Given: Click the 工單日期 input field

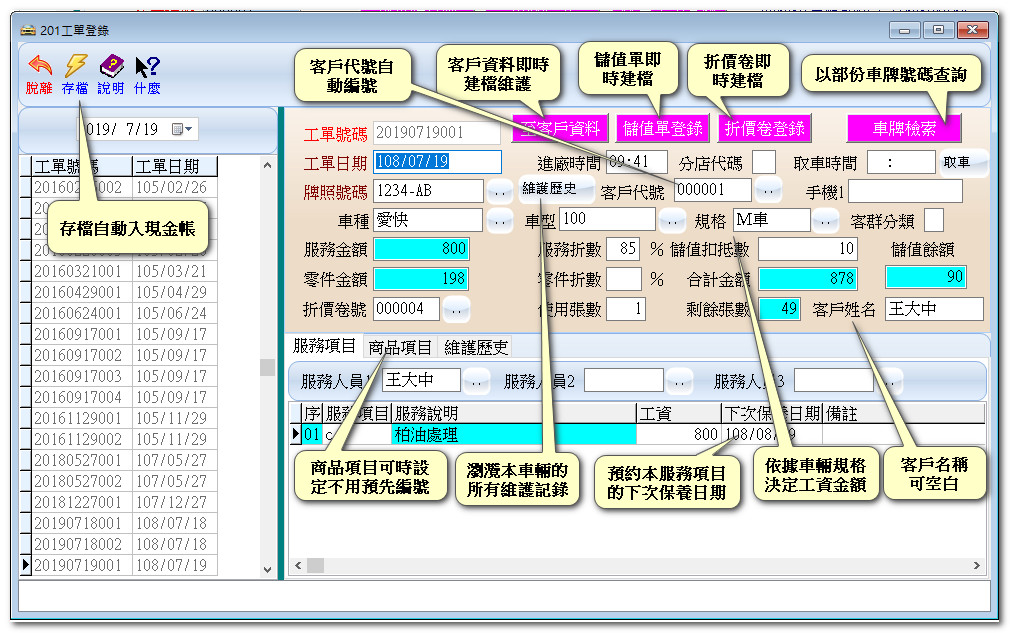Looking at the screenshot, I should coord(437,162).
